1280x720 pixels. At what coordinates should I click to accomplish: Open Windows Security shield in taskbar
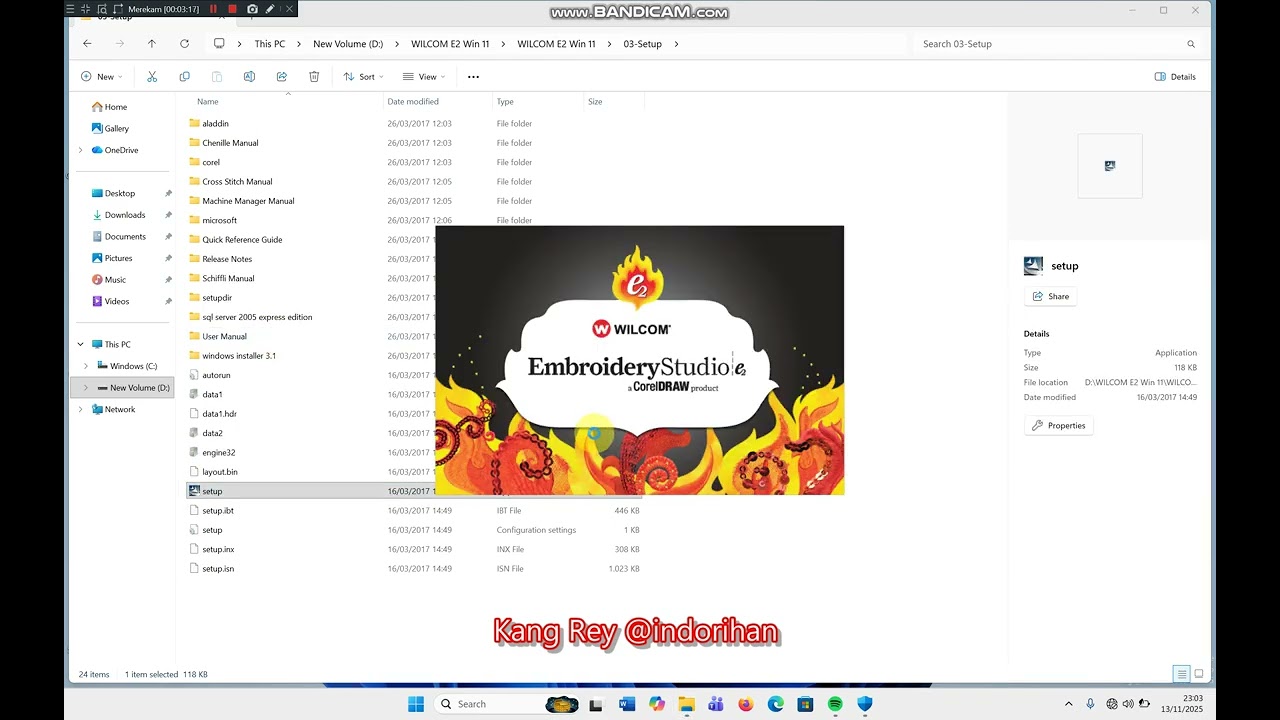click(x=865, y=704)
